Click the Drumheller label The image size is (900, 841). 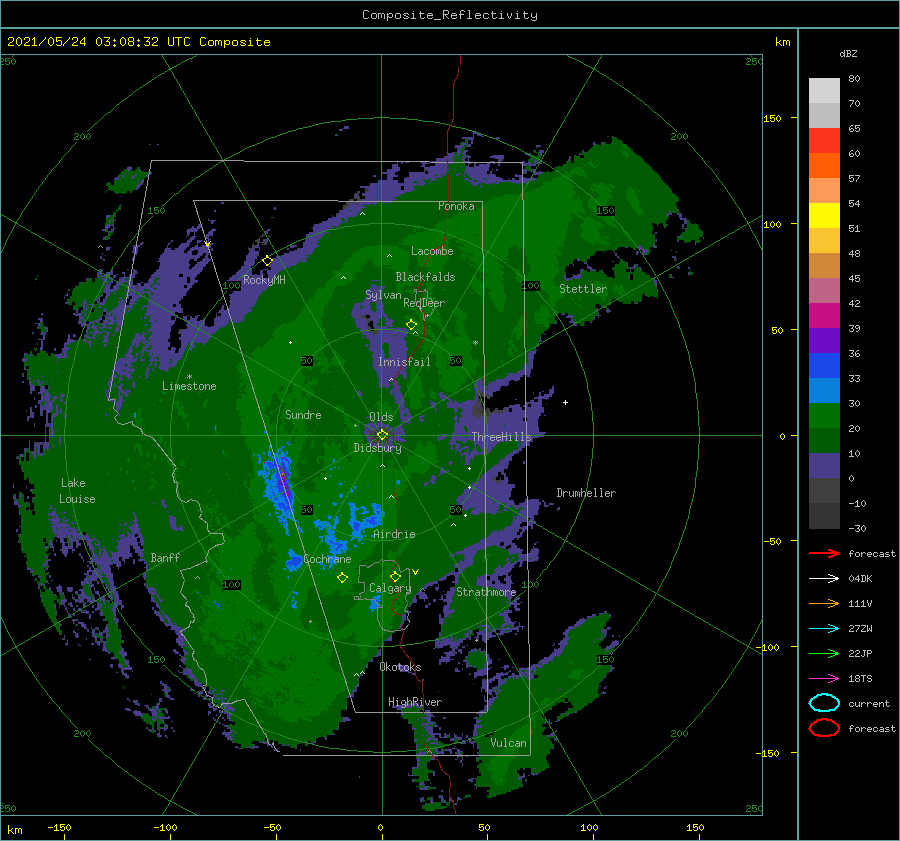click(586, 493)
